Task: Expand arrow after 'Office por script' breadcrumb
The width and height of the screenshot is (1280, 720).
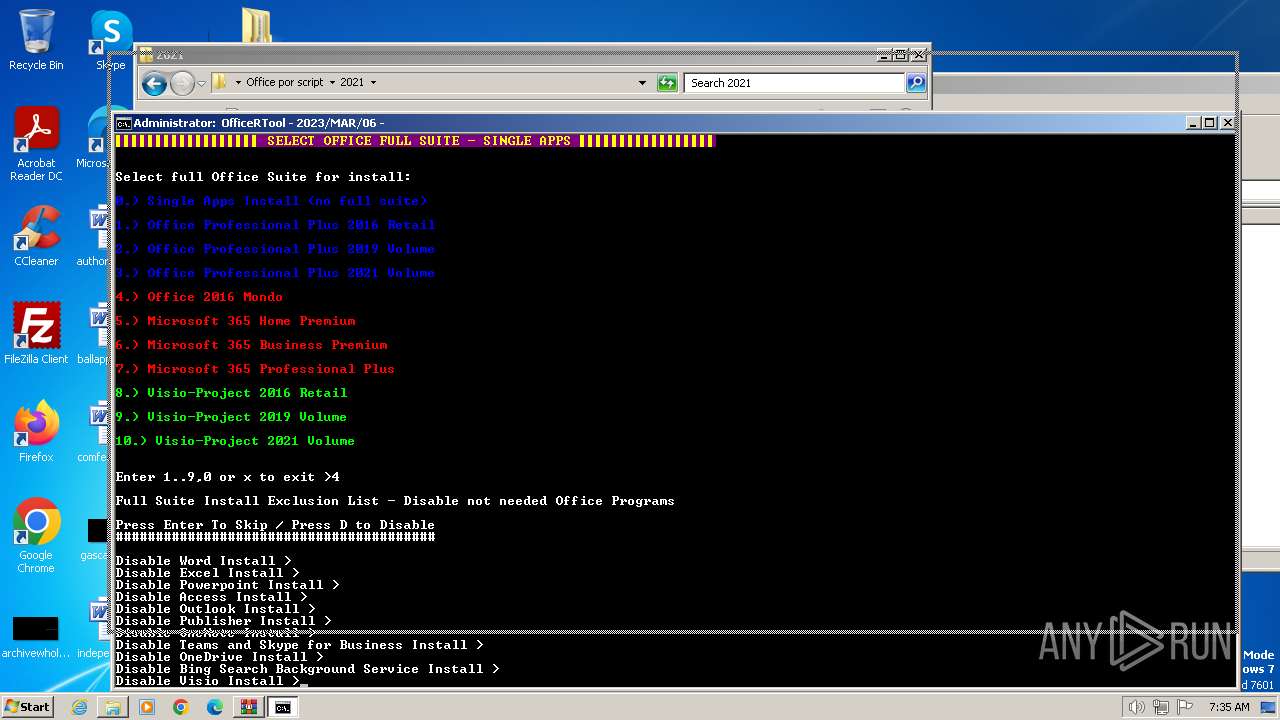Action: coord(332,83)
